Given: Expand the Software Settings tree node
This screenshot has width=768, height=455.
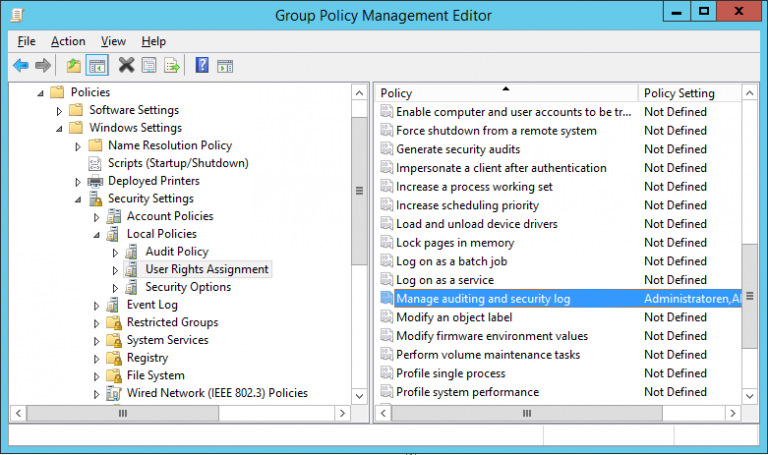Looking at the screenshot, I should pyautogui.click(x=59, y=111).
